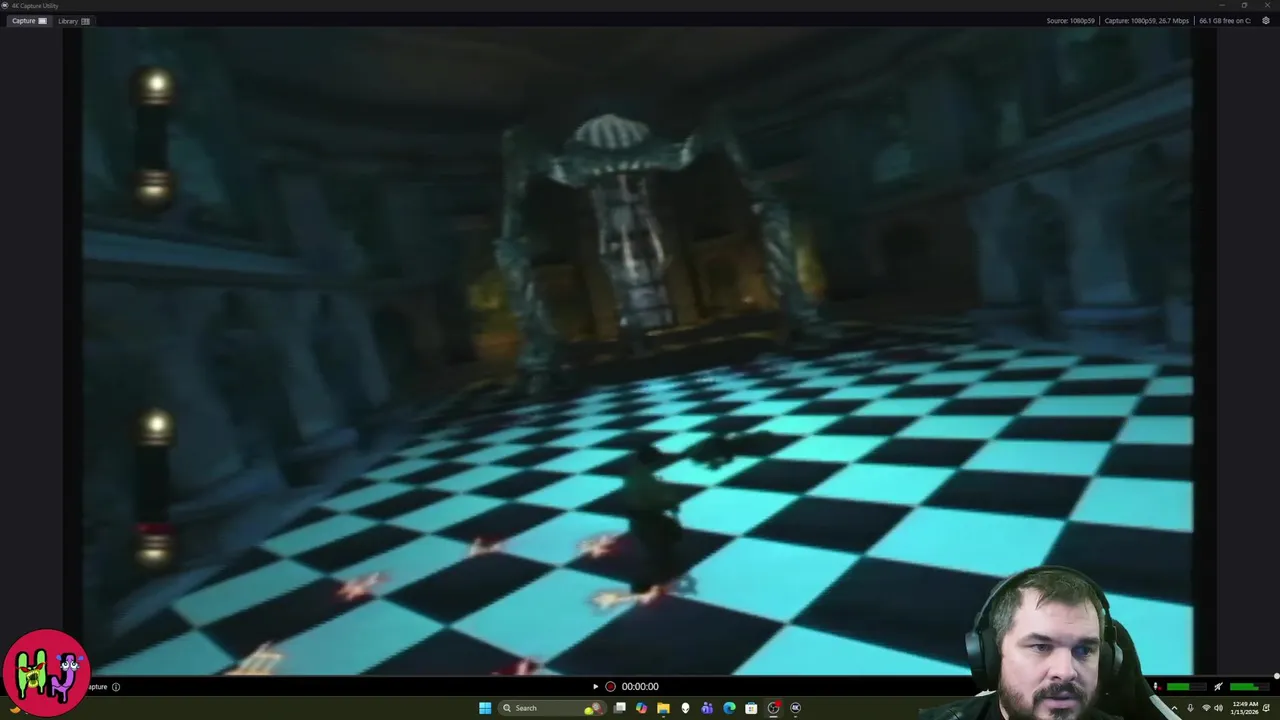Viewport: 1280px width, 720px height.
Task: Open the Wi-Fi network tray icon
Action: [1206, 708]
